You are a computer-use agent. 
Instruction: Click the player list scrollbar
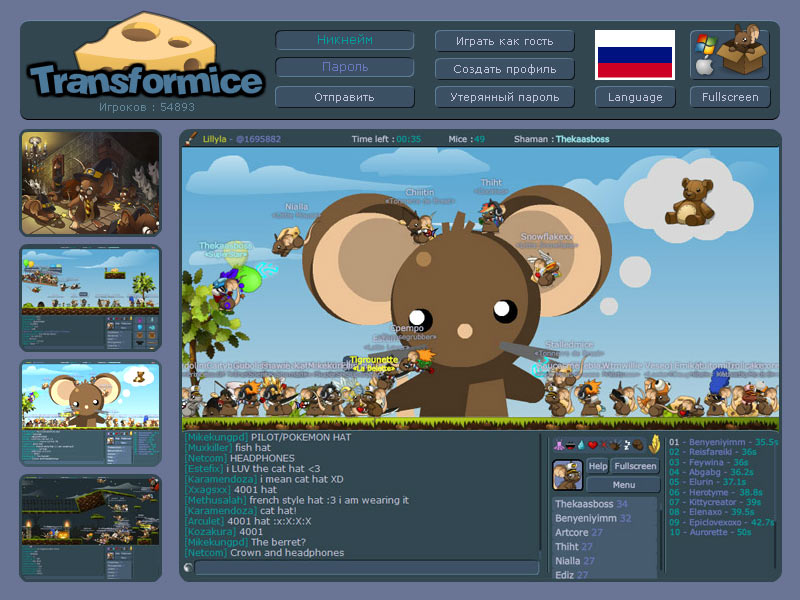click(x=662, y=538)
